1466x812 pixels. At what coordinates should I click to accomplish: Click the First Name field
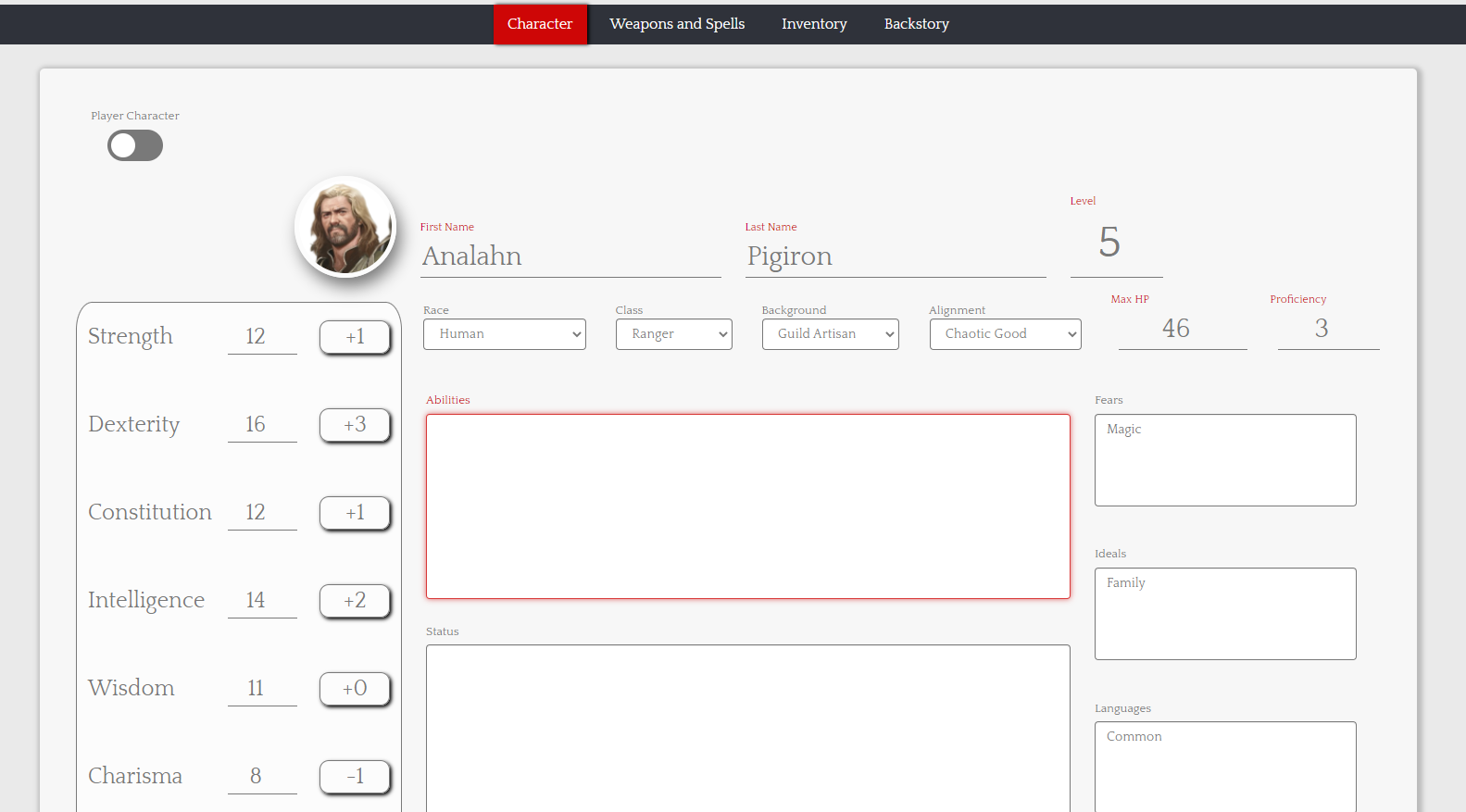(x=570, y=256)
